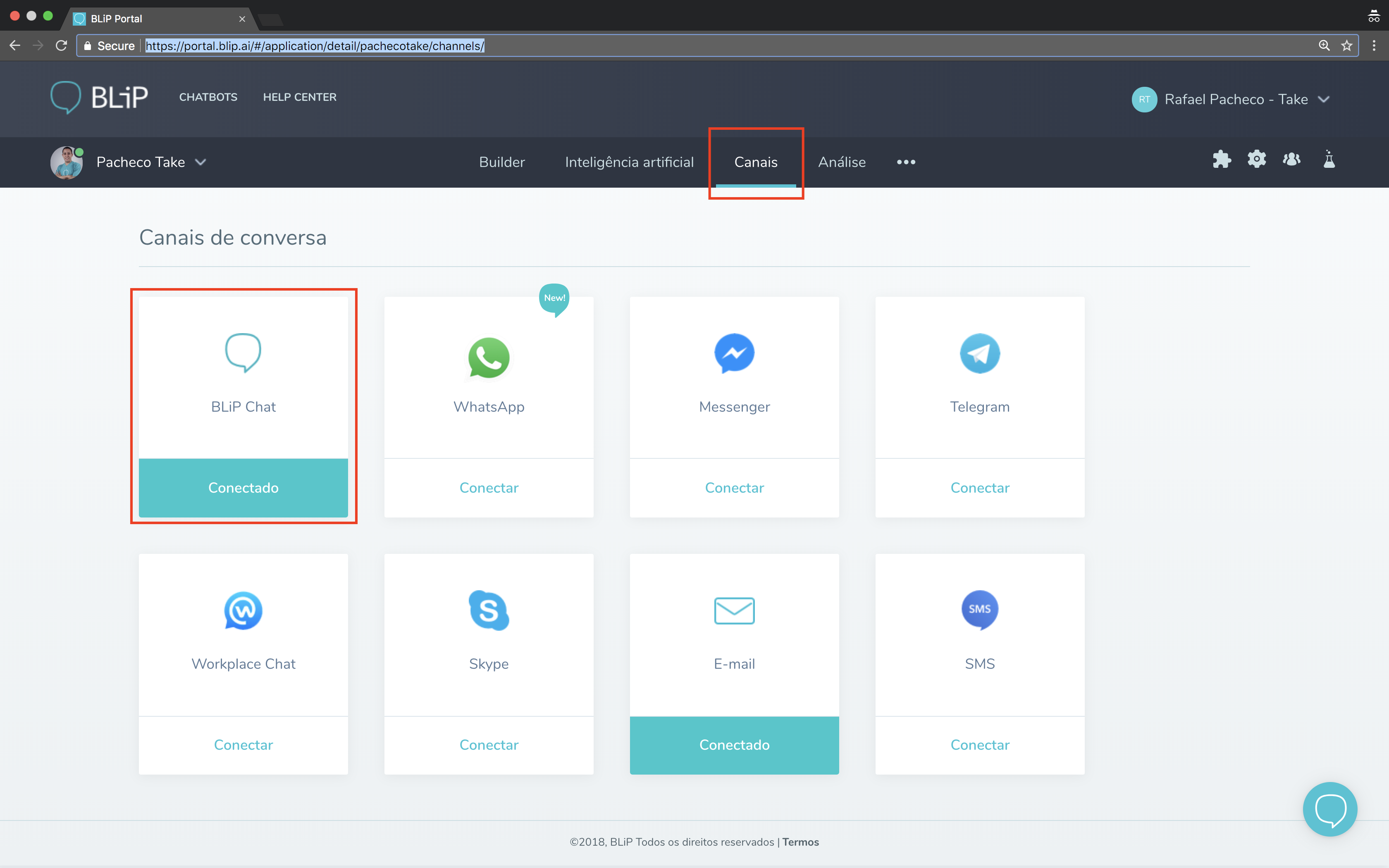Click the Workplace Chat card label
The width and height of the screenshot is (1389, 868).
click(243, 664)
